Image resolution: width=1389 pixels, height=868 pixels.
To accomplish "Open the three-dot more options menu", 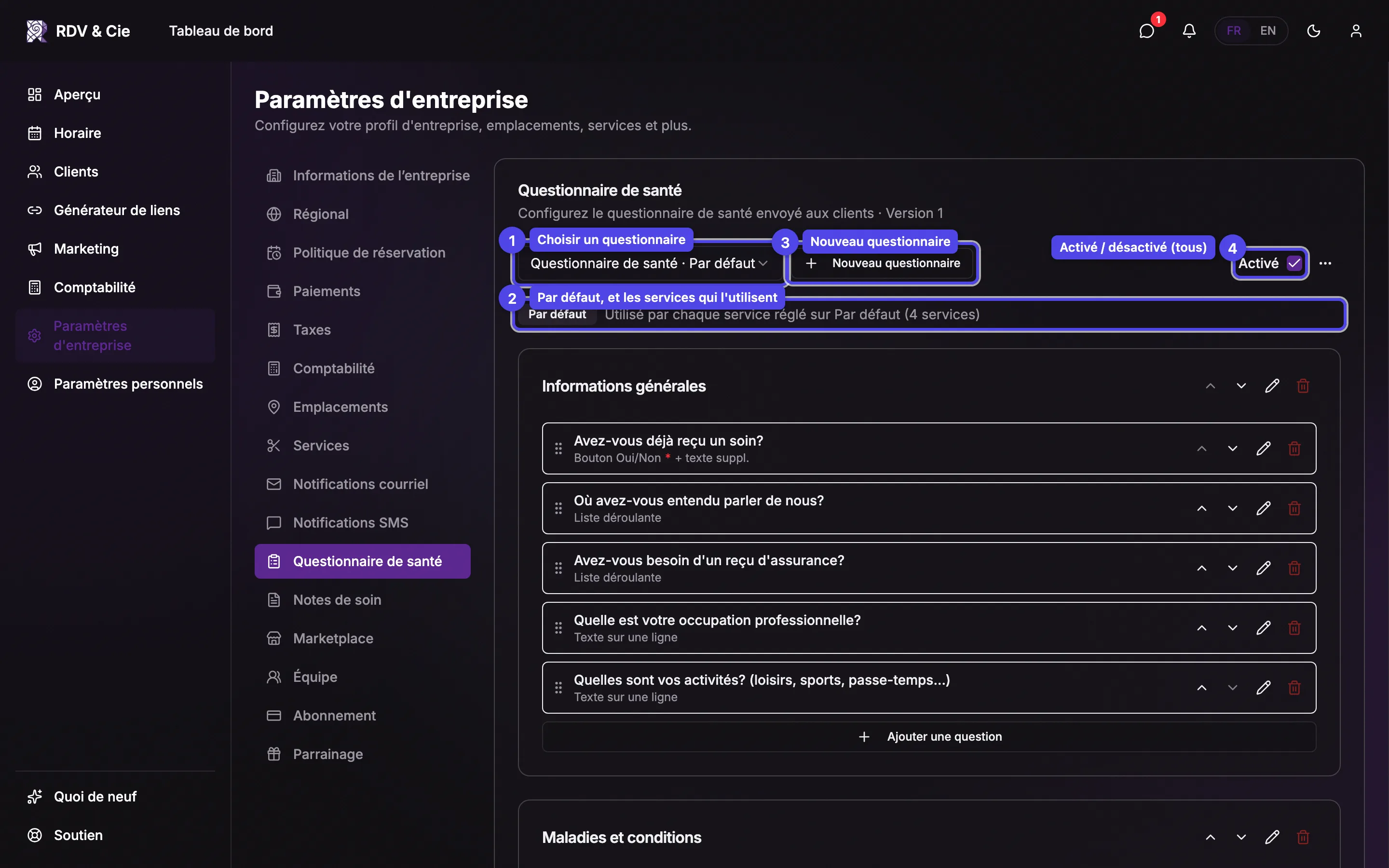I will (x=1325, y=263).
